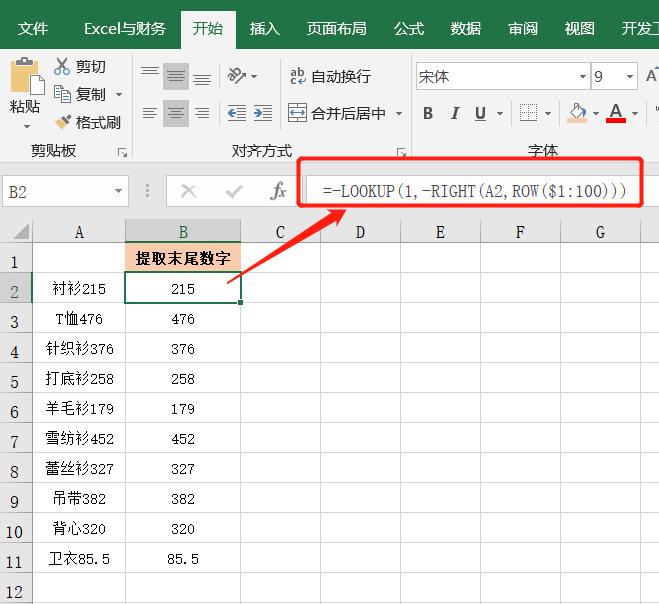Click into the formula bar text
The width and height of the screenshot is (659, 604).
pos(474,191)
